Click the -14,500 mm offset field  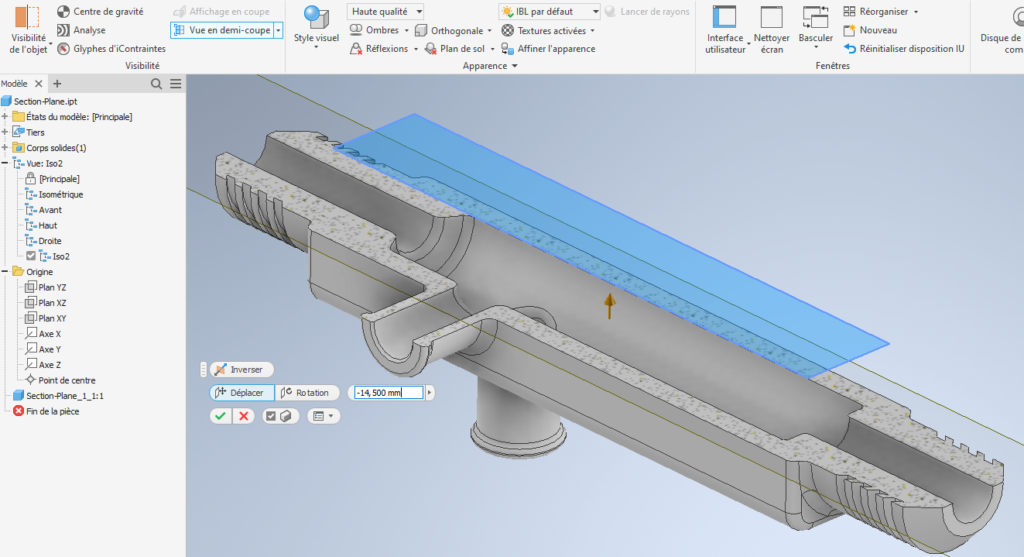386,393
